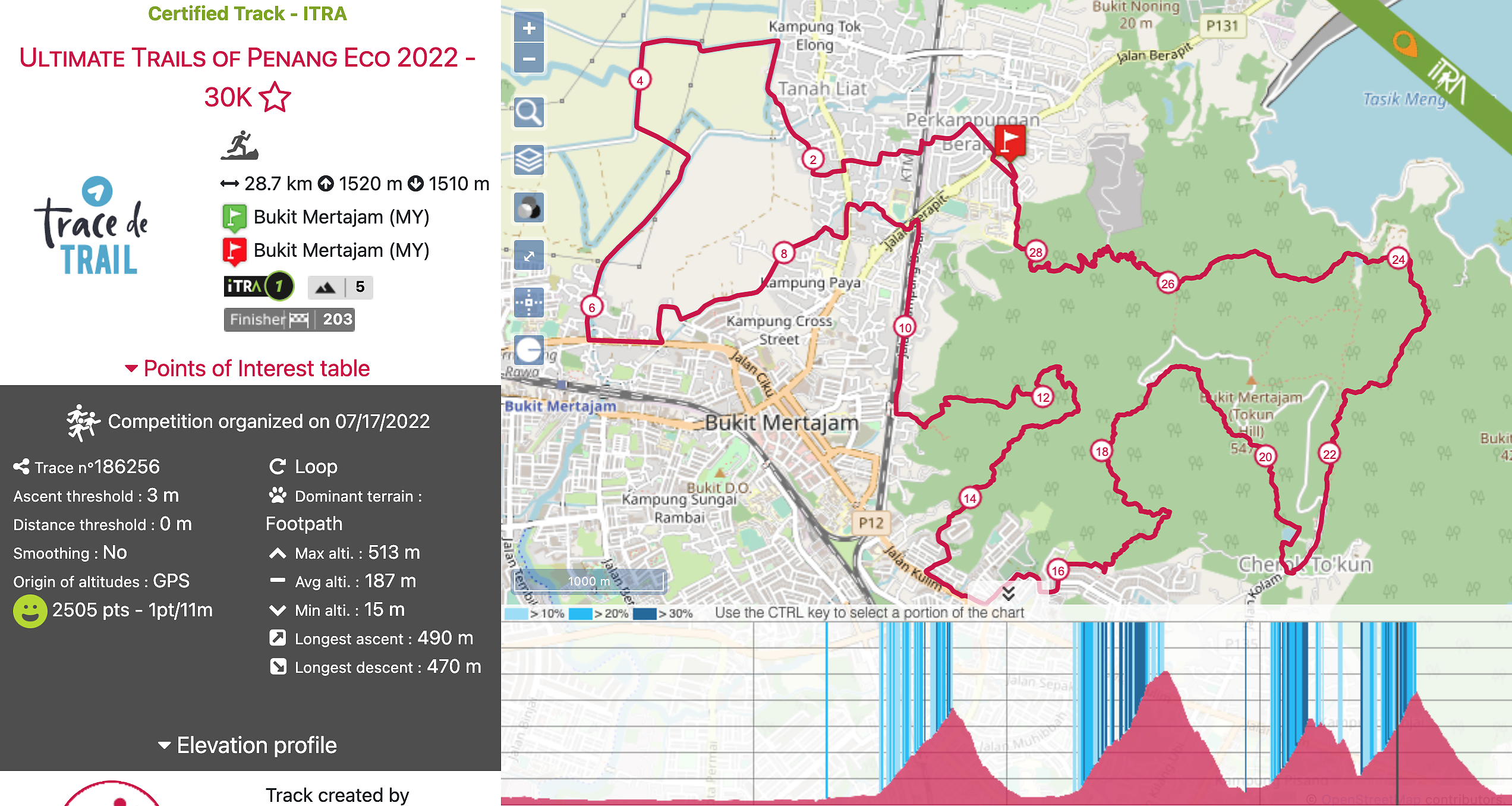The width and height of the screenshot is (1512, 806).
Task: Favorite the track via the star icon
Action: coord(275,96)
